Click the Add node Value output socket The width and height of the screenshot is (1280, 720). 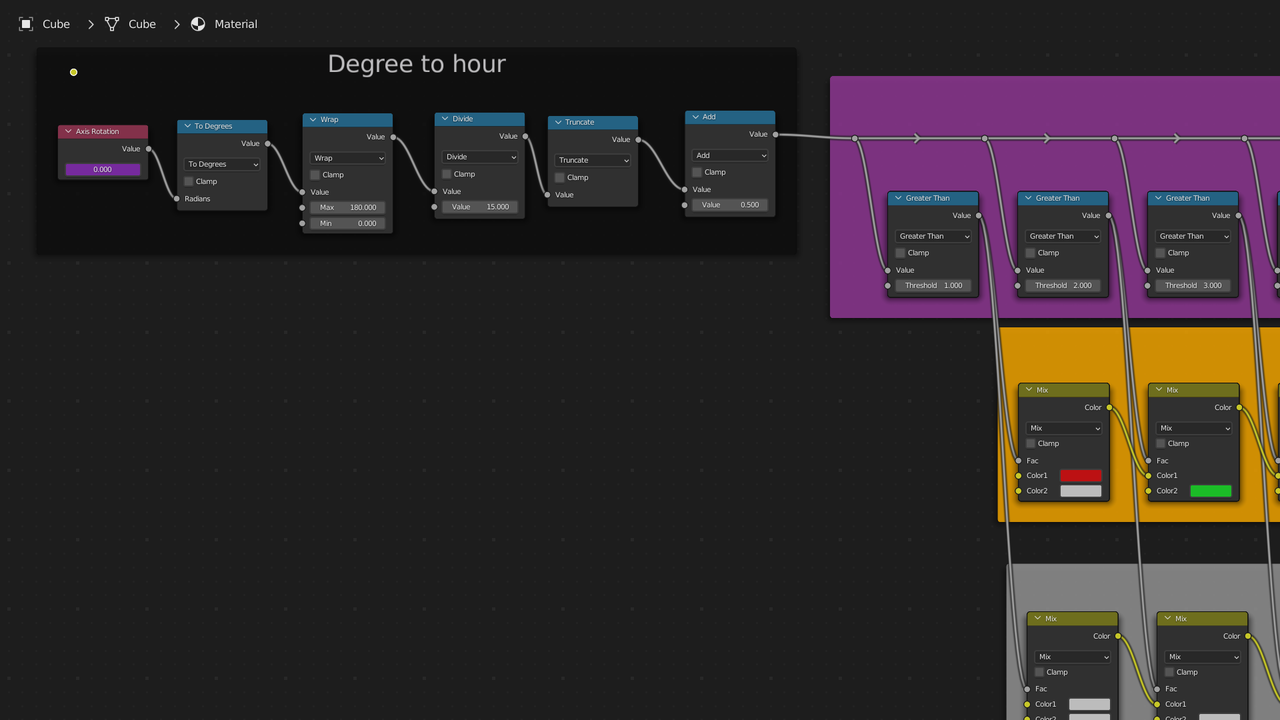click(x=775, y=134)
